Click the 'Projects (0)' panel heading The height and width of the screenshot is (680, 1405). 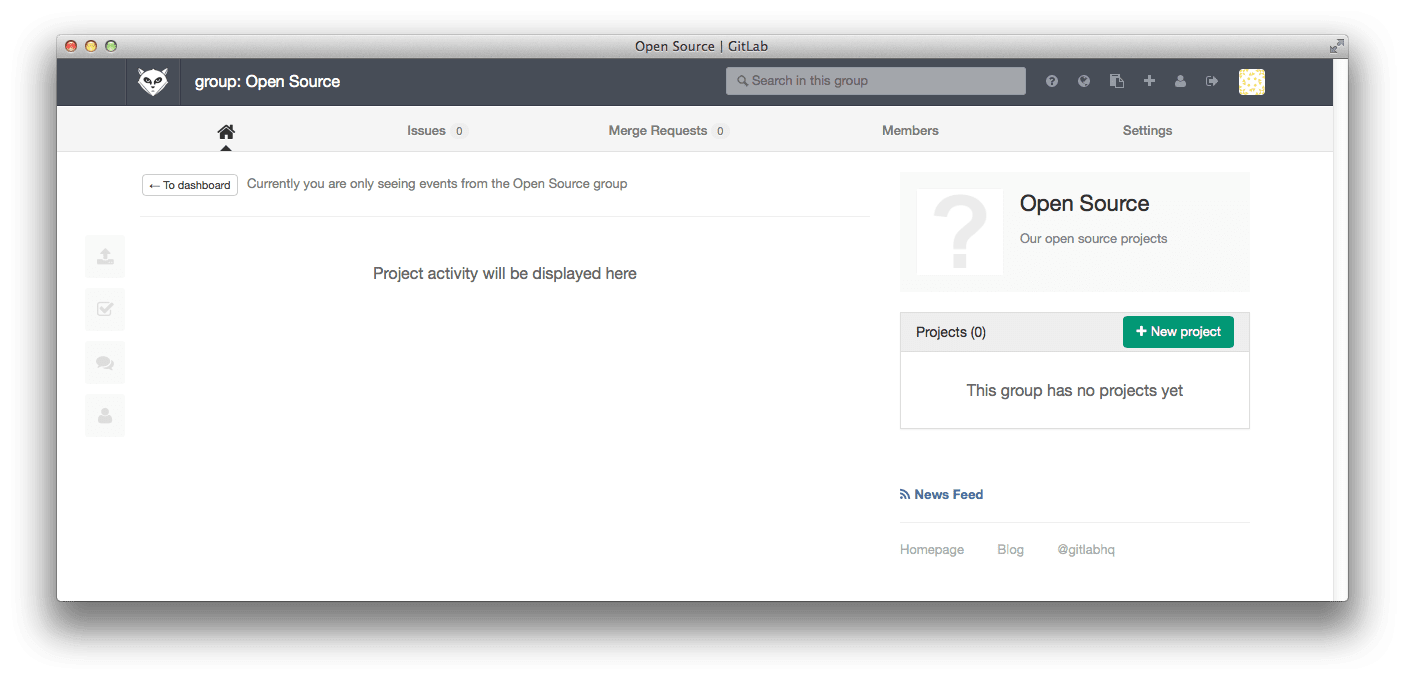pos(951,332)
